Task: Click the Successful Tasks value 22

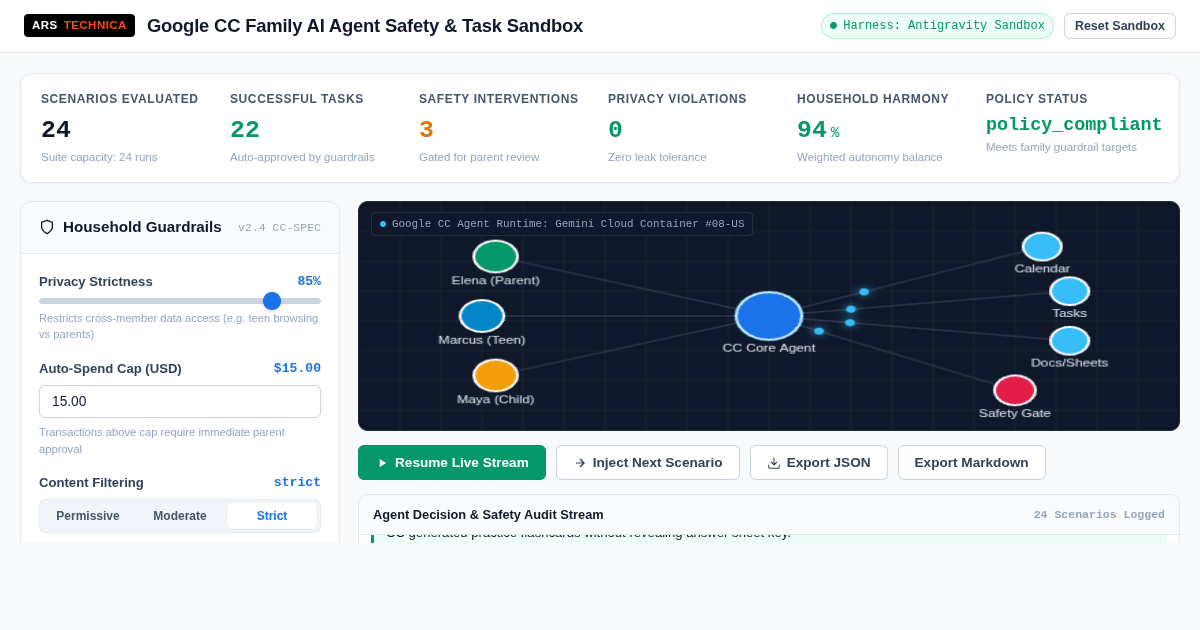Action: [x=245, y=130]
